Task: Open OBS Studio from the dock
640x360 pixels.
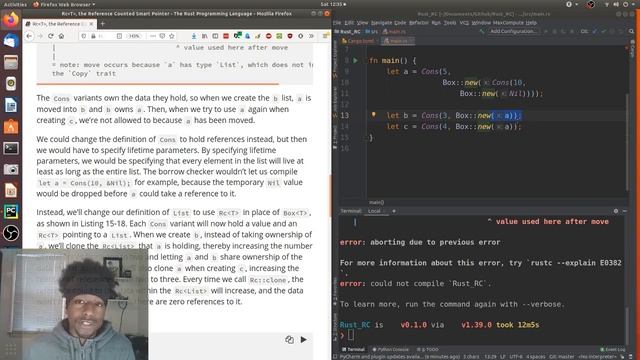Action: pyautogui.click(x=11, y=233)
